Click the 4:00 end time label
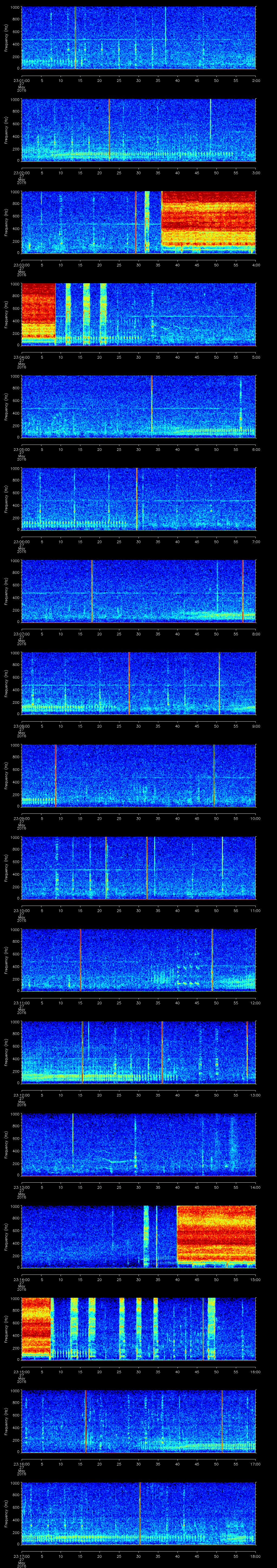 click(x=256, y=265)
